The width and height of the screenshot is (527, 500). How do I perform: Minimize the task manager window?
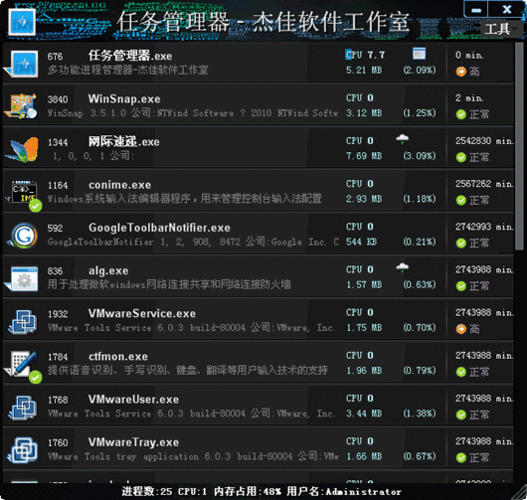coord(476,9)
